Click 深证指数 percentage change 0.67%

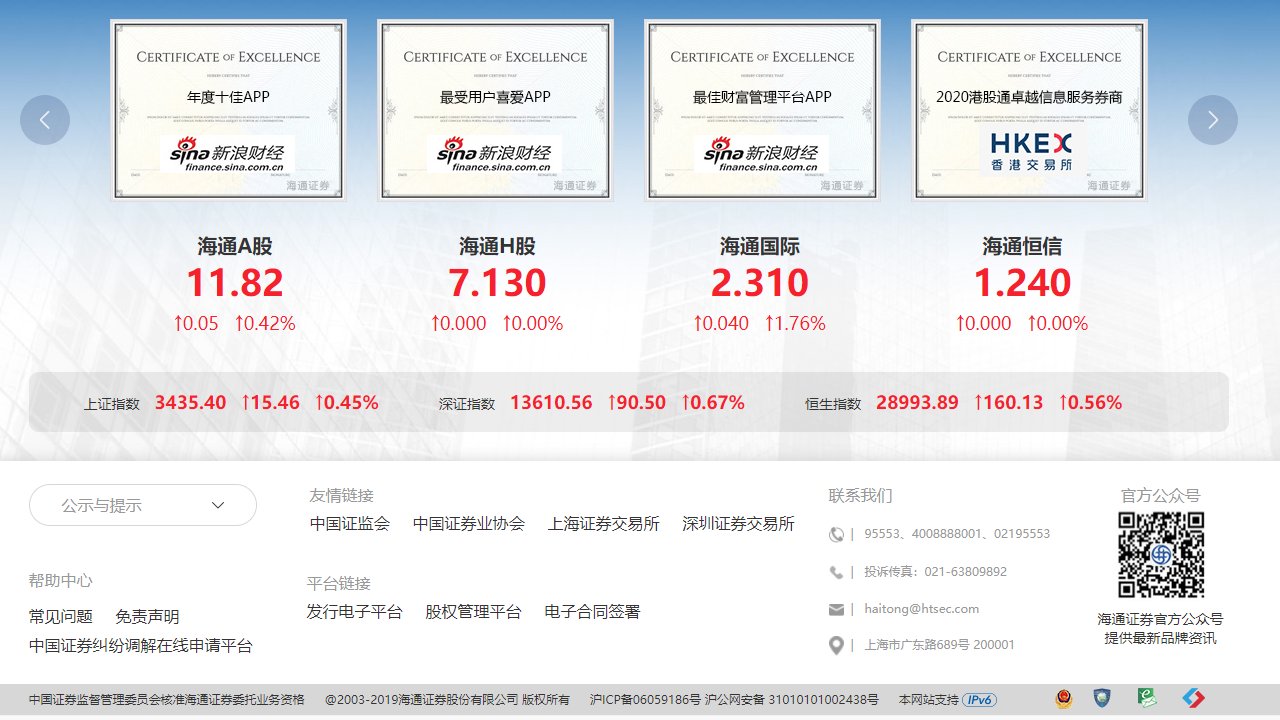pos(713,403)
